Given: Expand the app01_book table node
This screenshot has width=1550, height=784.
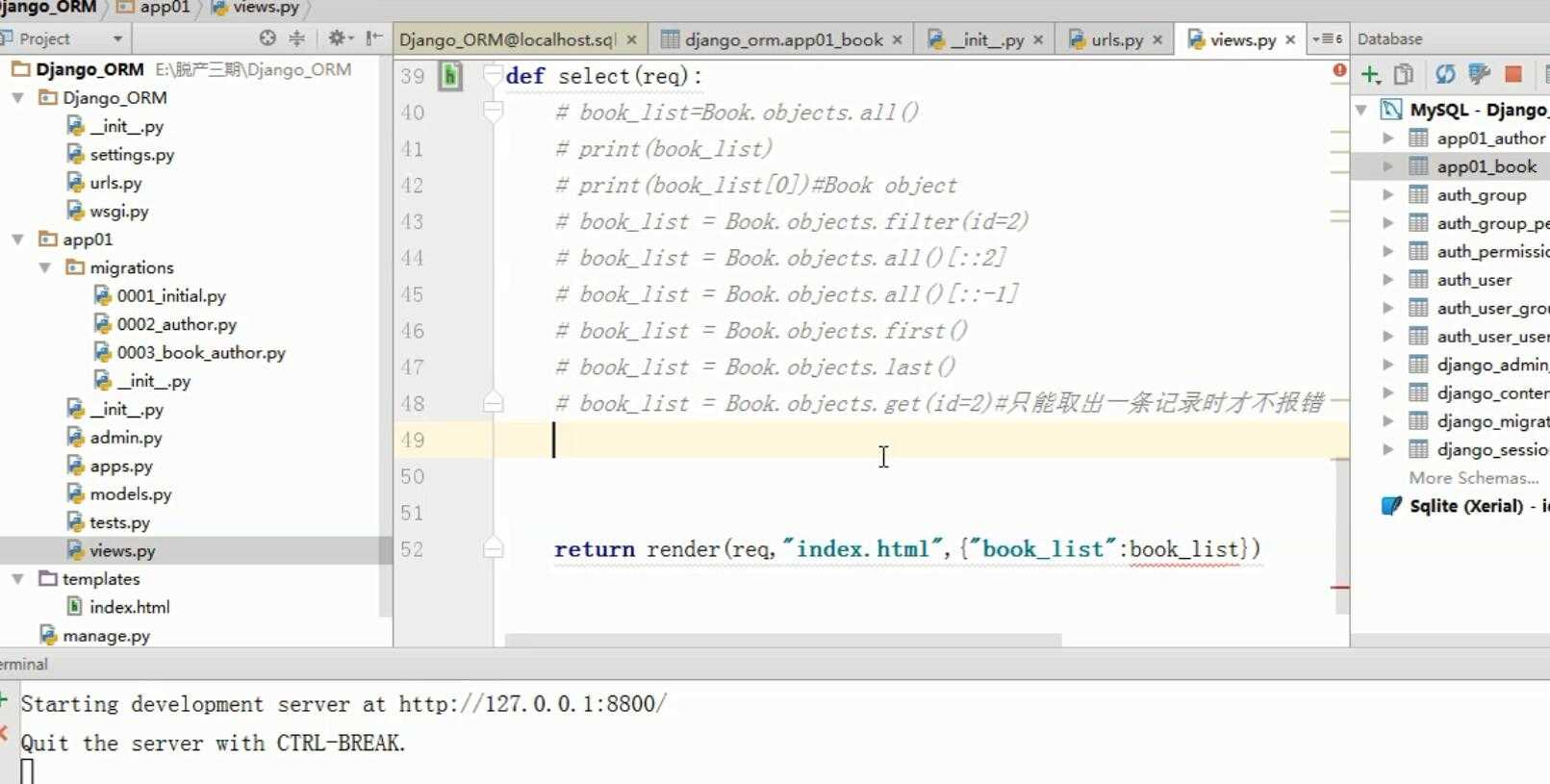Looking at the screenshot, I should tap(1387, 166).
